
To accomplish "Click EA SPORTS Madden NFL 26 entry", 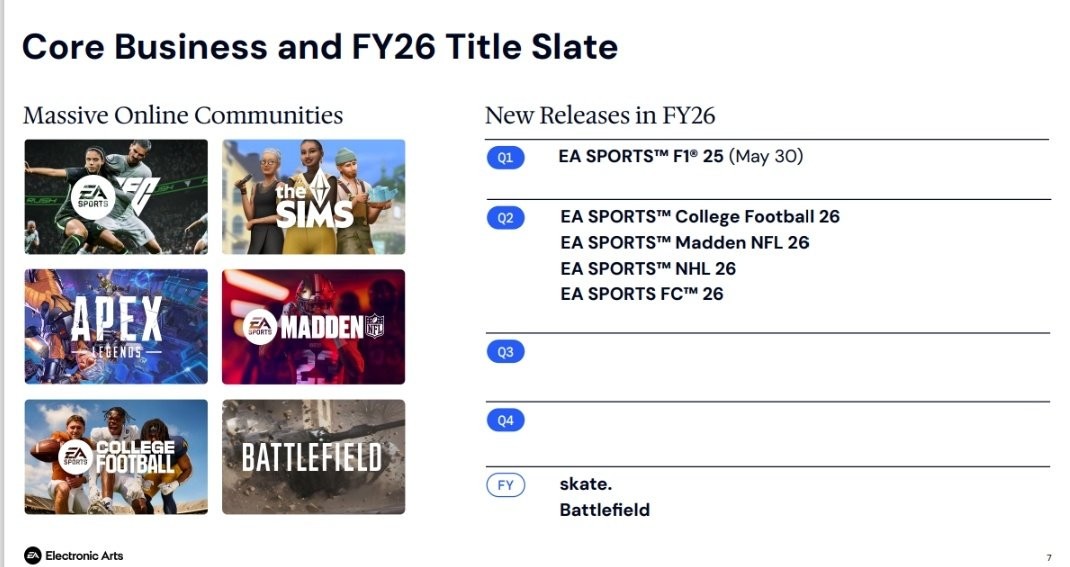I will point(684,242).
